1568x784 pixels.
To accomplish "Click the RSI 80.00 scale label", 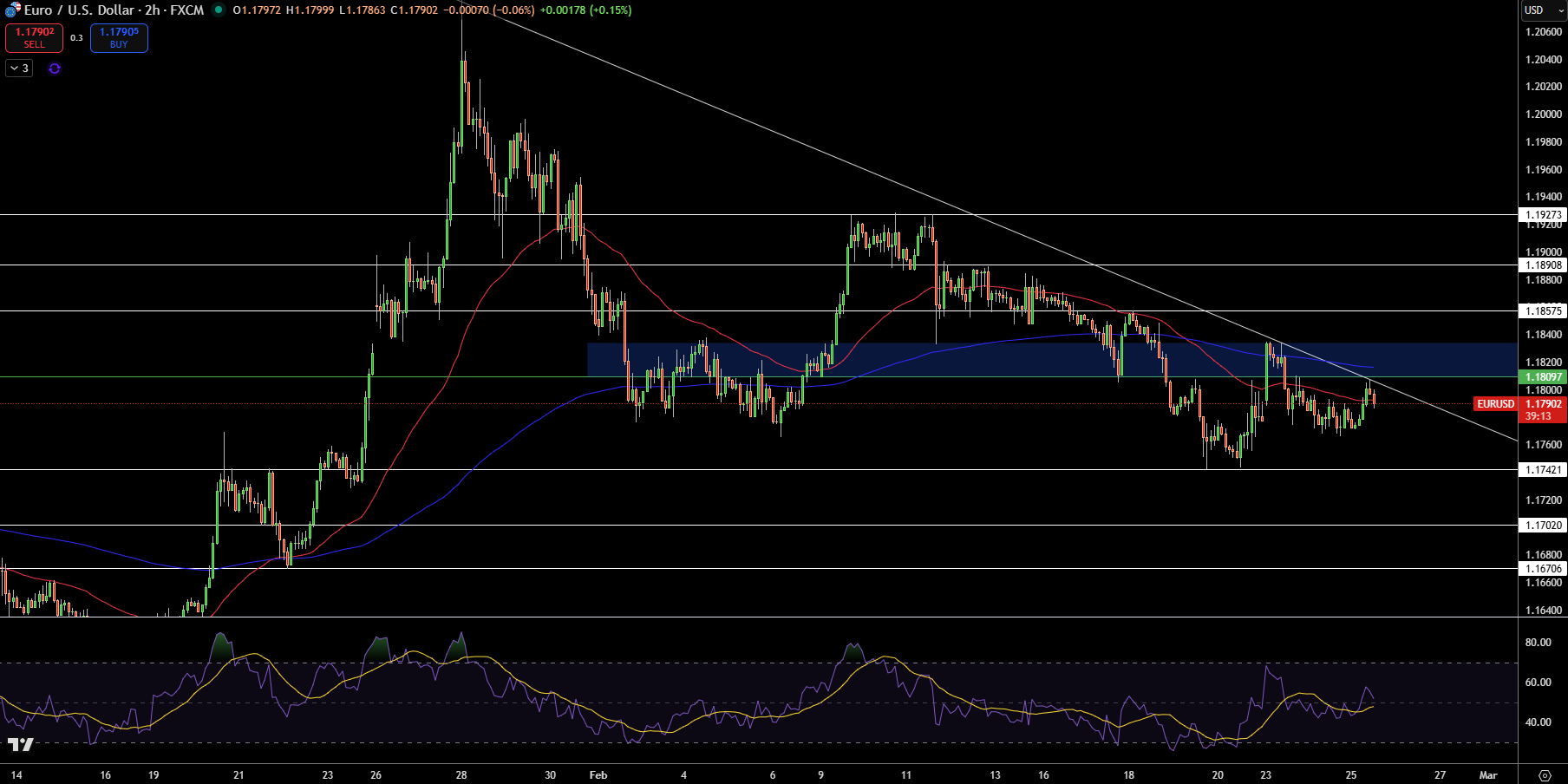I will point(1539,643).
